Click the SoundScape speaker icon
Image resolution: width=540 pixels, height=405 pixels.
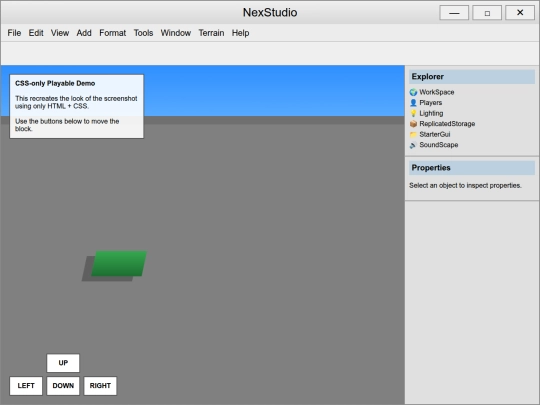click(413, 145)
